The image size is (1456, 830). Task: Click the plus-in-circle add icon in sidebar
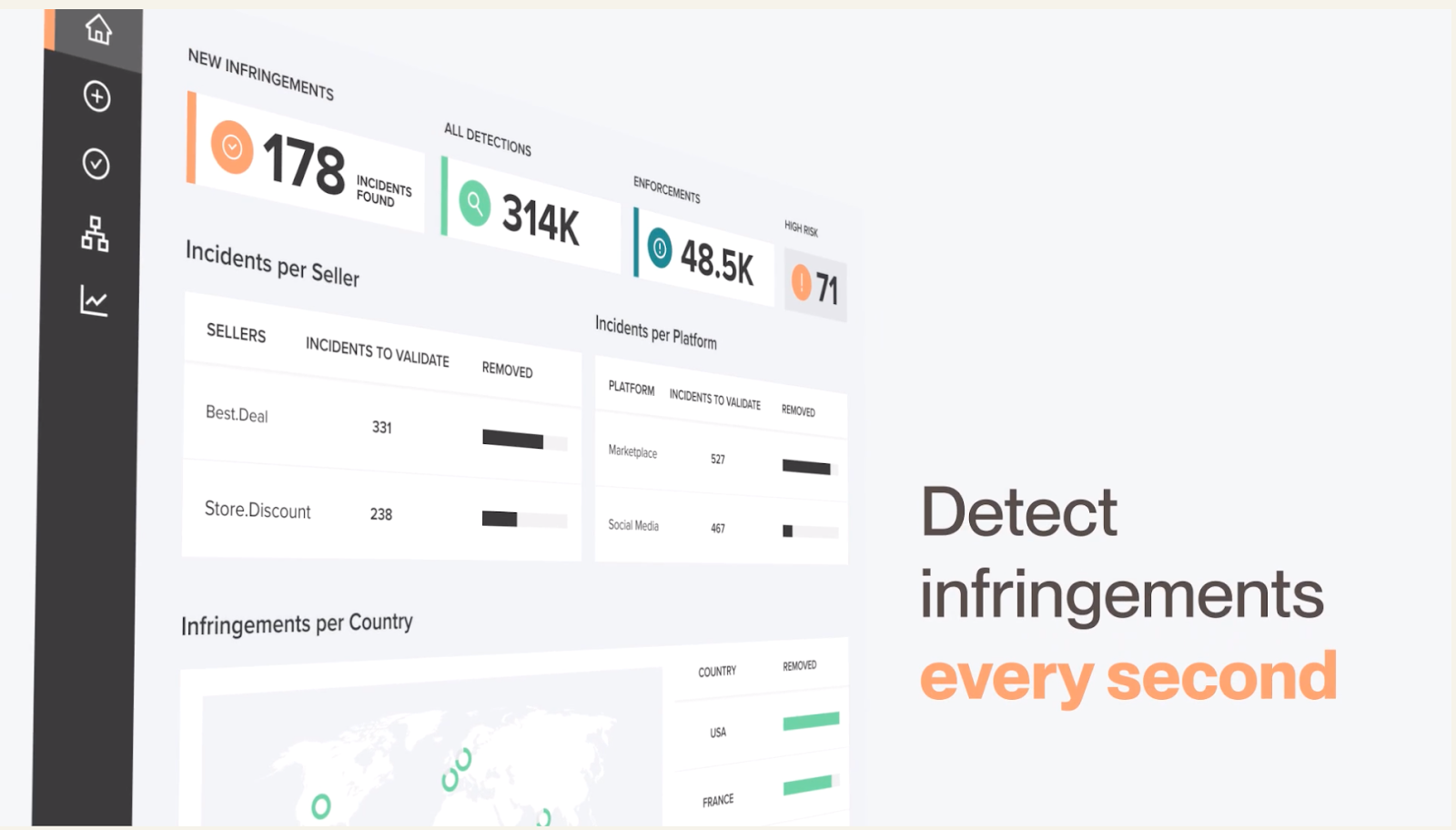click(x=97, y=96)
